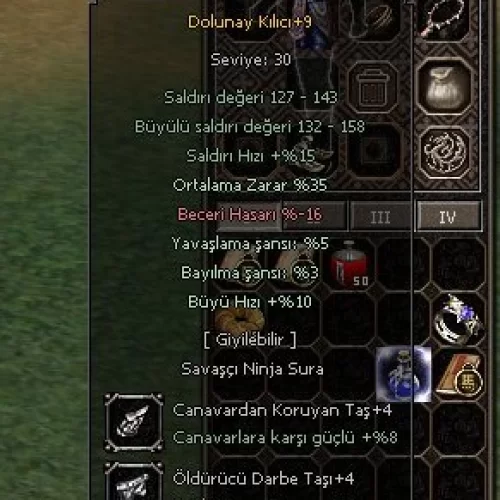This screenshot has height=500, width=500.
Task: Select the silver ring with blue gem
Action: pyautogui.click(x=457, y=319)
